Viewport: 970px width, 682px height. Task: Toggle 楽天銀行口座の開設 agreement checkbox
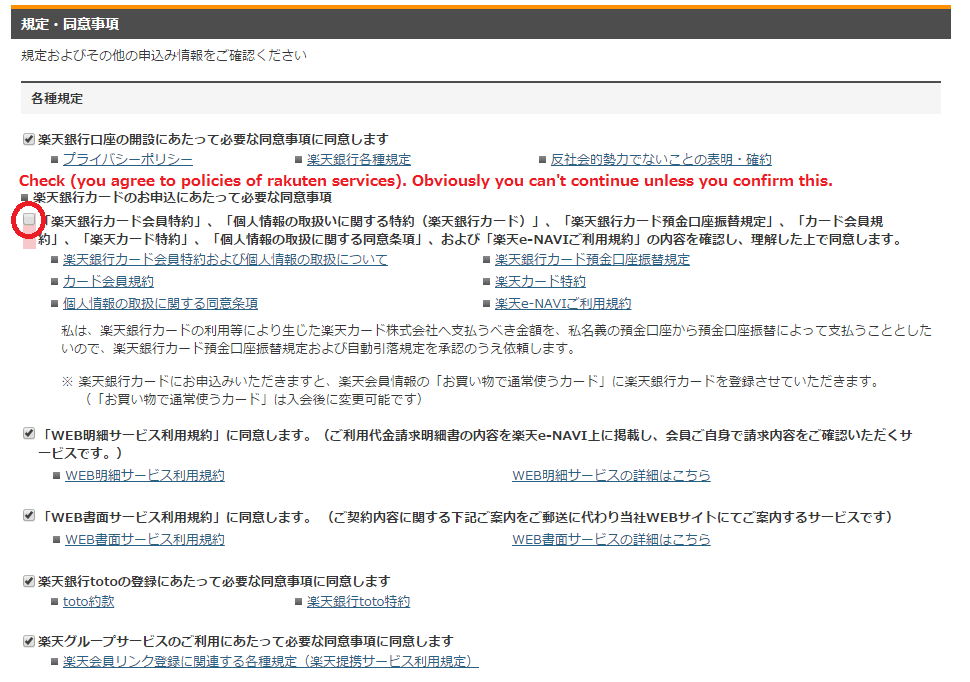(x=28, y=139)
